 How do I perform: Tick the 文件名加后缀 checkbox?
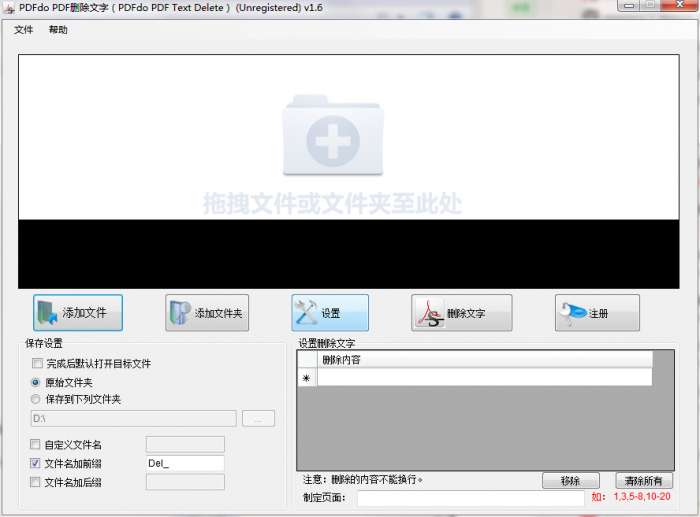coord(35,482)
